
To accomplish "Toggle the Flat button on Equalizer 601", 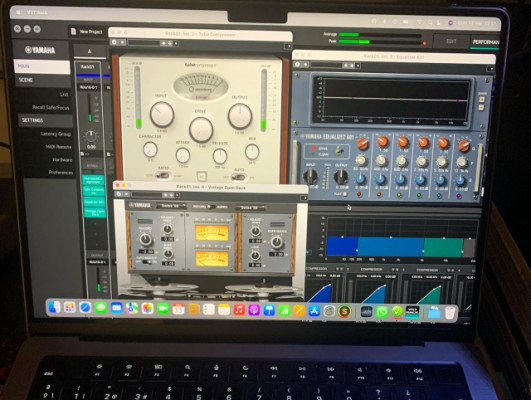I will point(344,194).
